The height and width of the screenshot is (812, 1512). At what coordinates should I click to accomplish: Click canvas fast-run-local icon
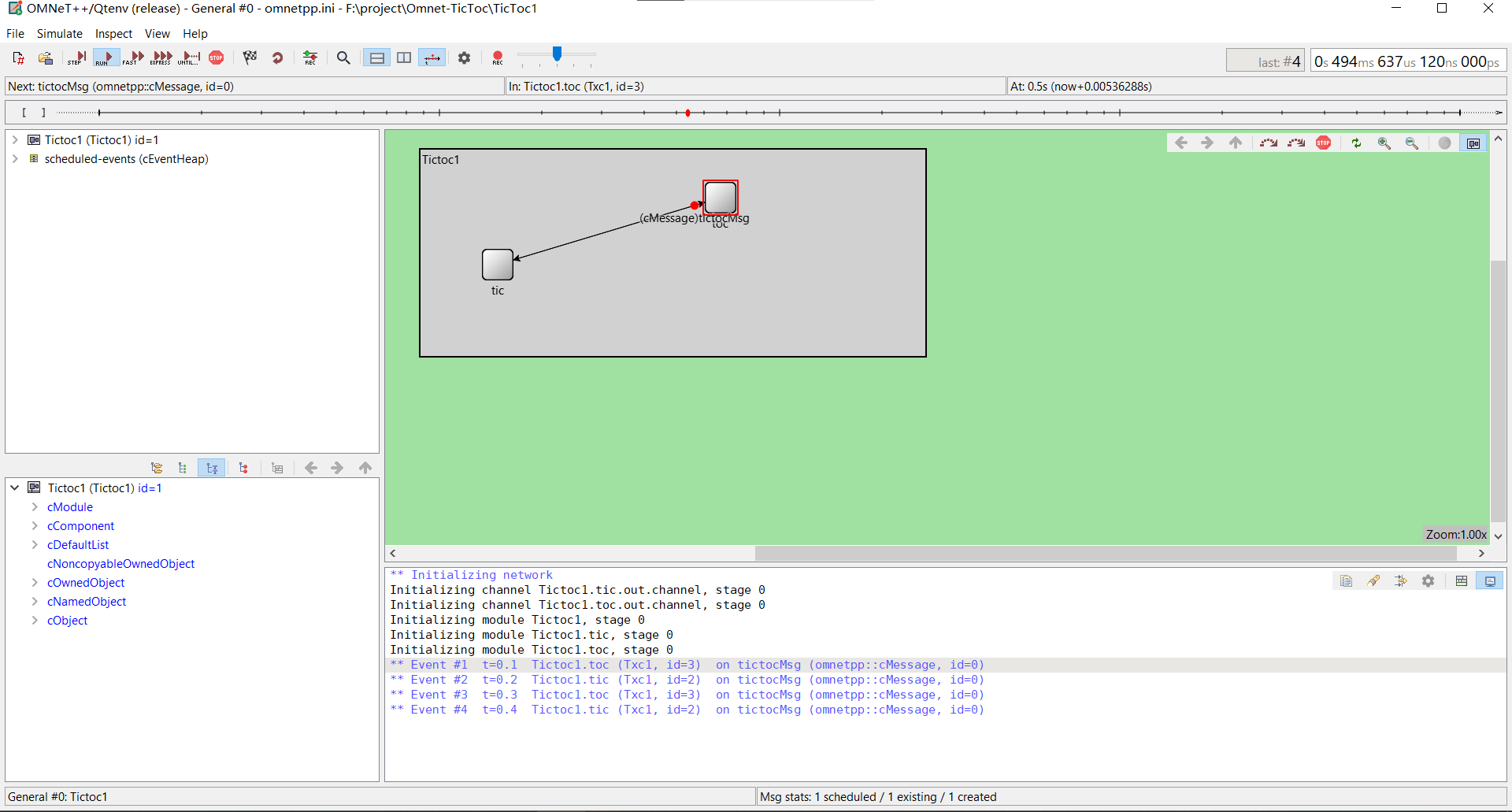coord(1296,143)
